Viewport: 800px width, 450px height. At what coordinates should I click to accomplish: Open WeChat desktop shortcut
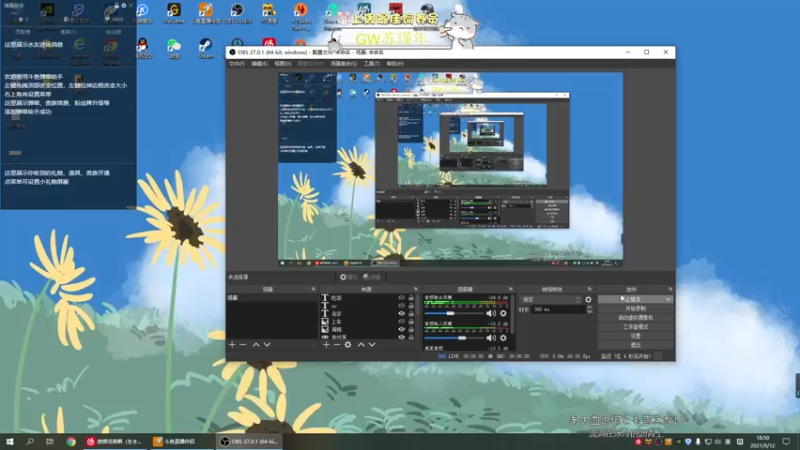[x=174, y=48]
